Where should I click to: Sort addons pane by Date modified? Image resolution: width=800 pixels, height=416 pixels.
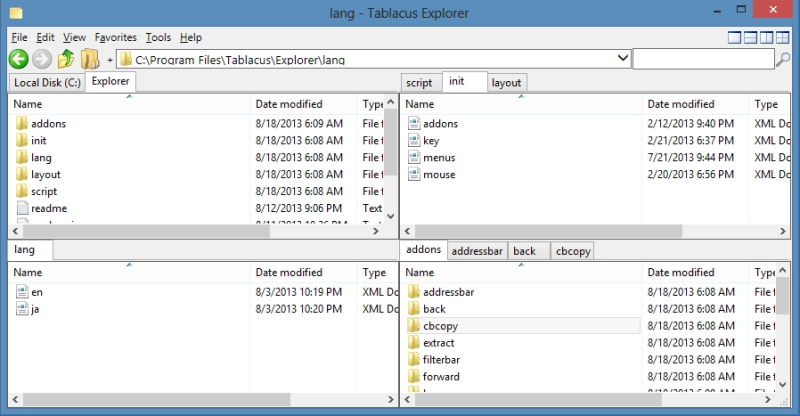click(x=695, y=273)
